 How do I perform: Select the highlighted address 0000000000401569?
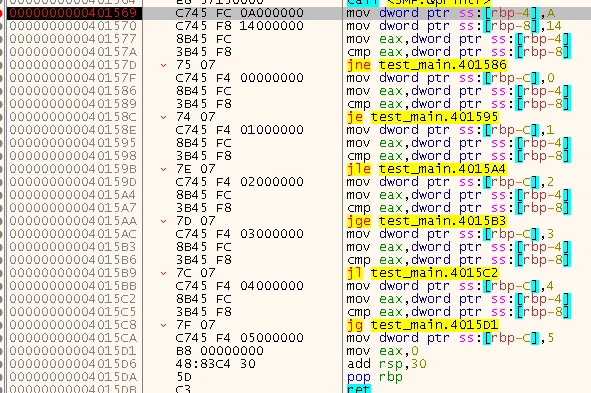coord(73,13)
